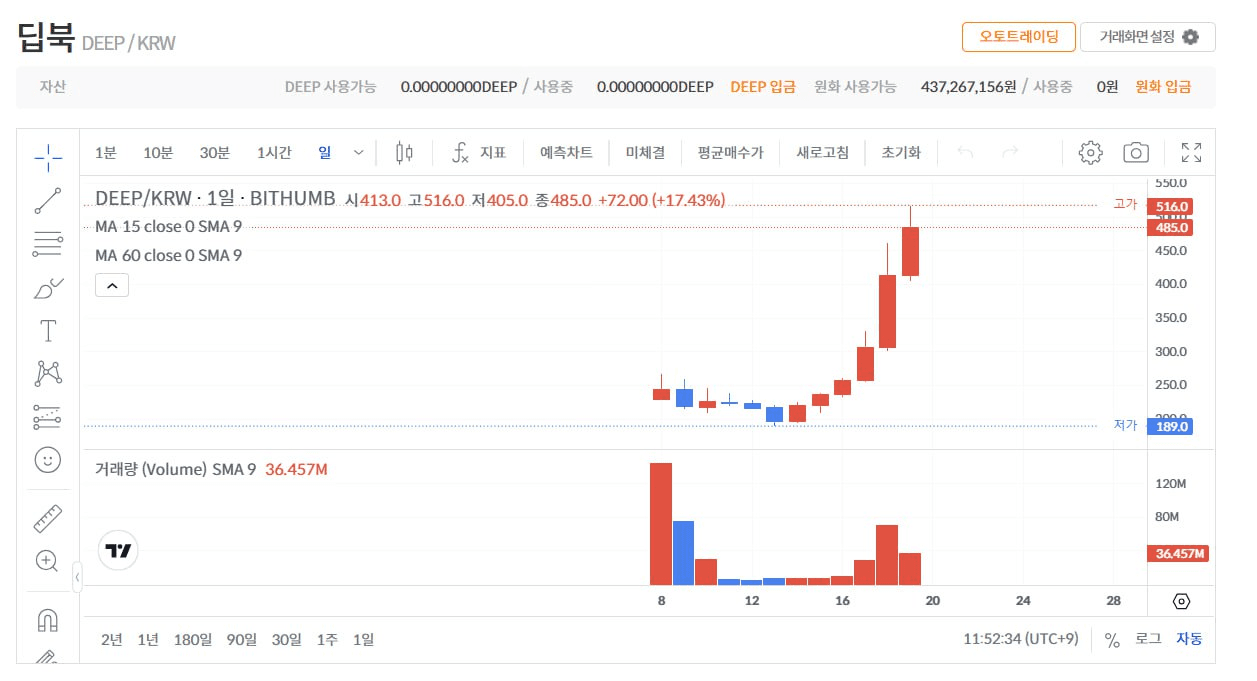Image resolution: width=1257 pixels, height=681 pixels.
Task: Expand the interval dropdown arrow next to 일
Action: (x=358, y=153)
